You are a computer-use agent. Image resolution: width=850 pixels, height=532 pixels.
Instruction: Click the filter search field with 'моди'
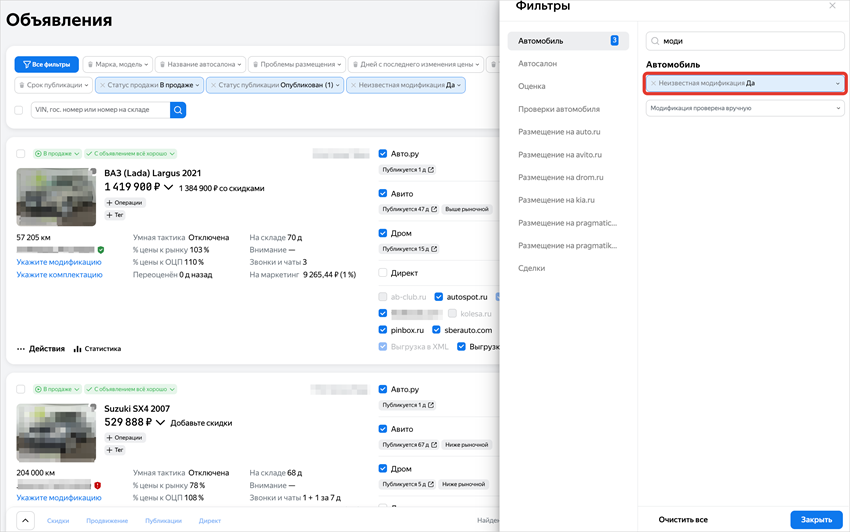click(745, 41)
